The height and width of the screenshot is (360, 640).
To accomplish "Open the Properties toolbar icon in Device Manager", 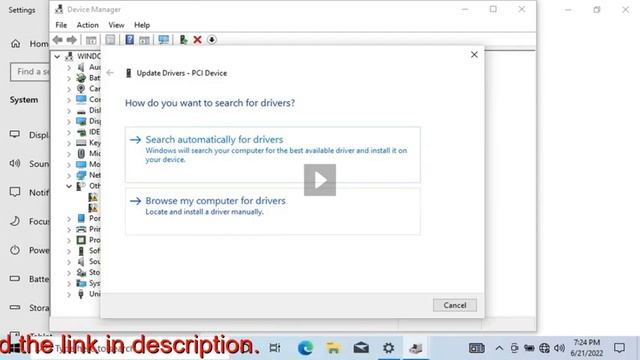I will 110,40.
